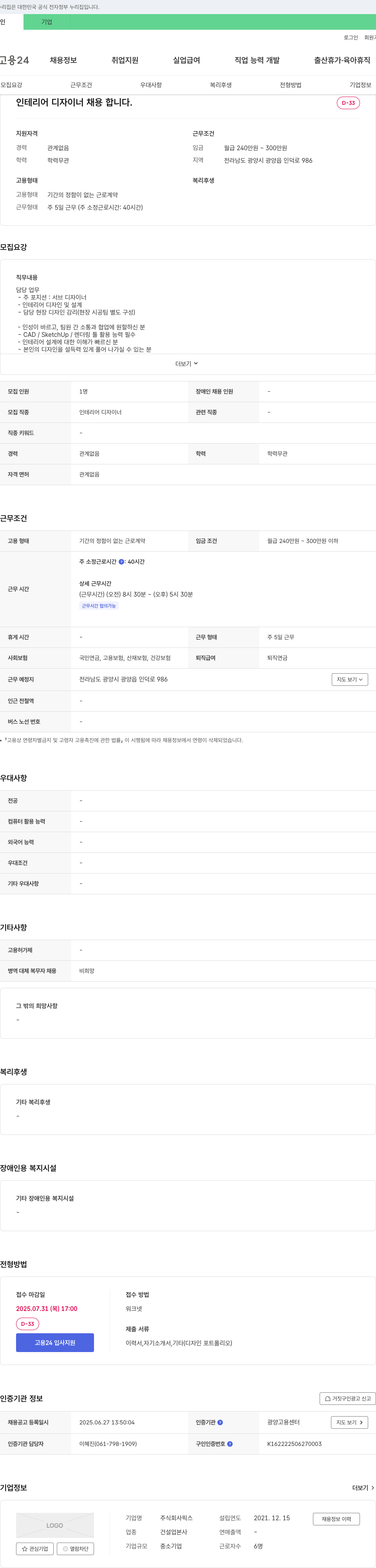Click the 근무시간 협의가능 tag

click(99, 606)
